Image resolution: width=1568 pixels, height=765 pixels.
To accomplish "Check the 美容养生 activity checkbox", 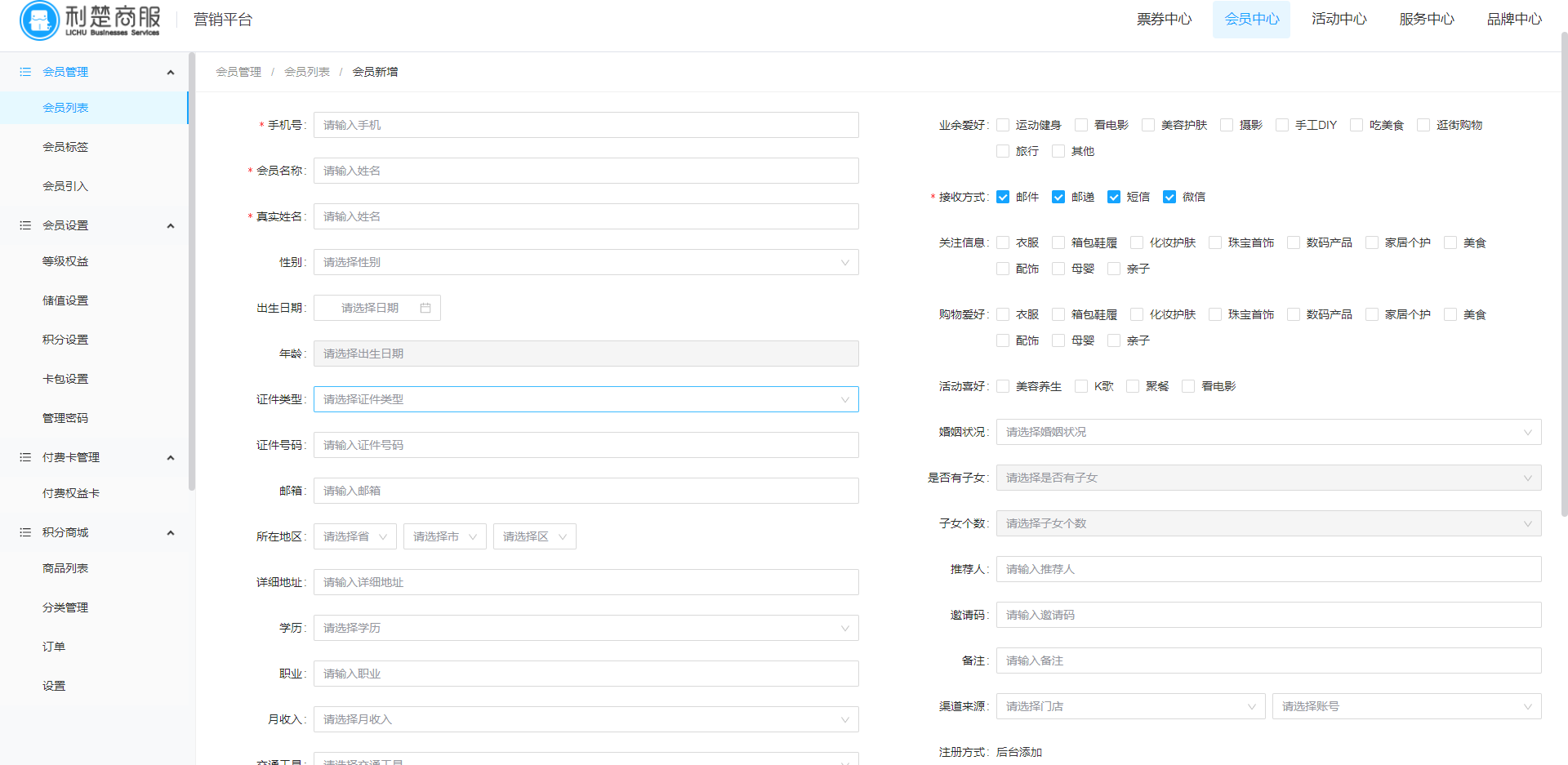I will [1003, 386].
